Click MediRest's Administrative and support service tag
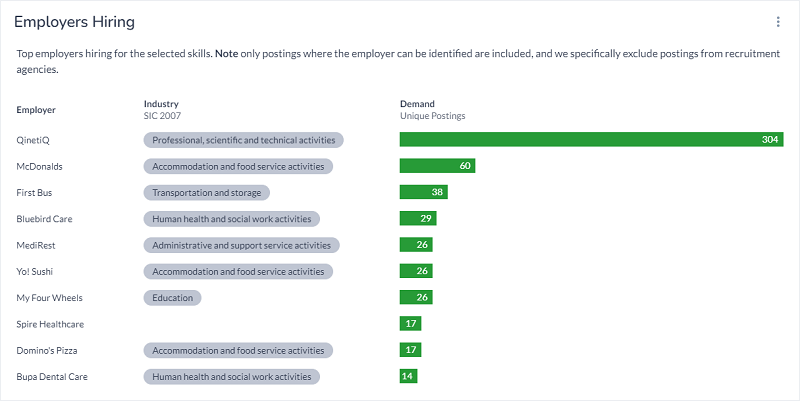 pos(241,245)
